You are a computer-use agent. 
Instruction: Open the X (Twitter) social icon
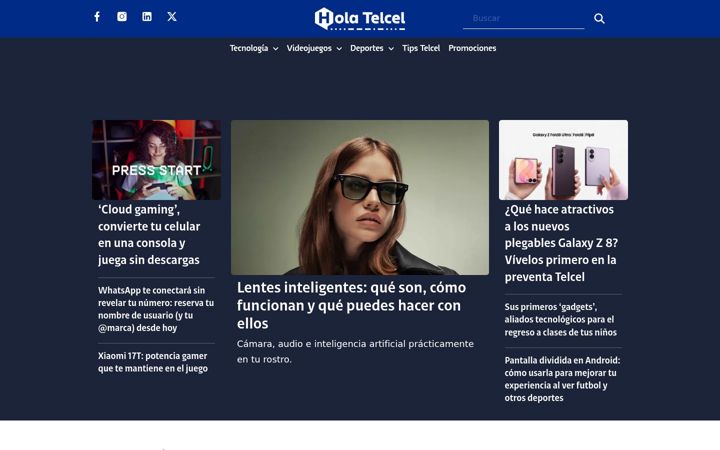tap(172, 17)
